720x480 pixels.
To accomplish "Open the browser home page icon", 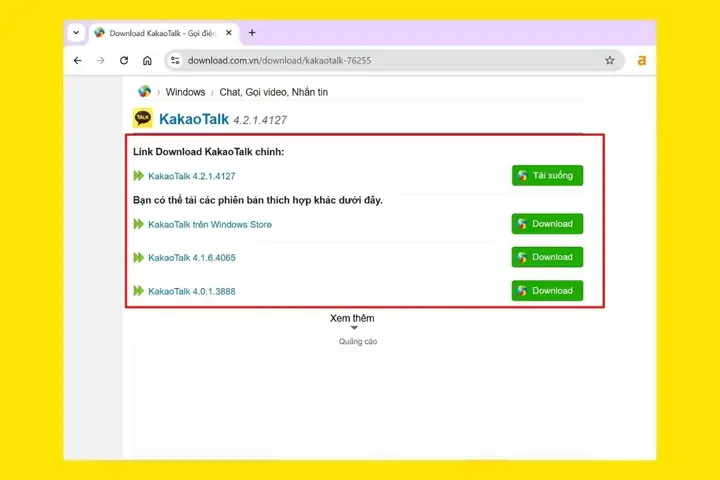I will tap(147, 61).
